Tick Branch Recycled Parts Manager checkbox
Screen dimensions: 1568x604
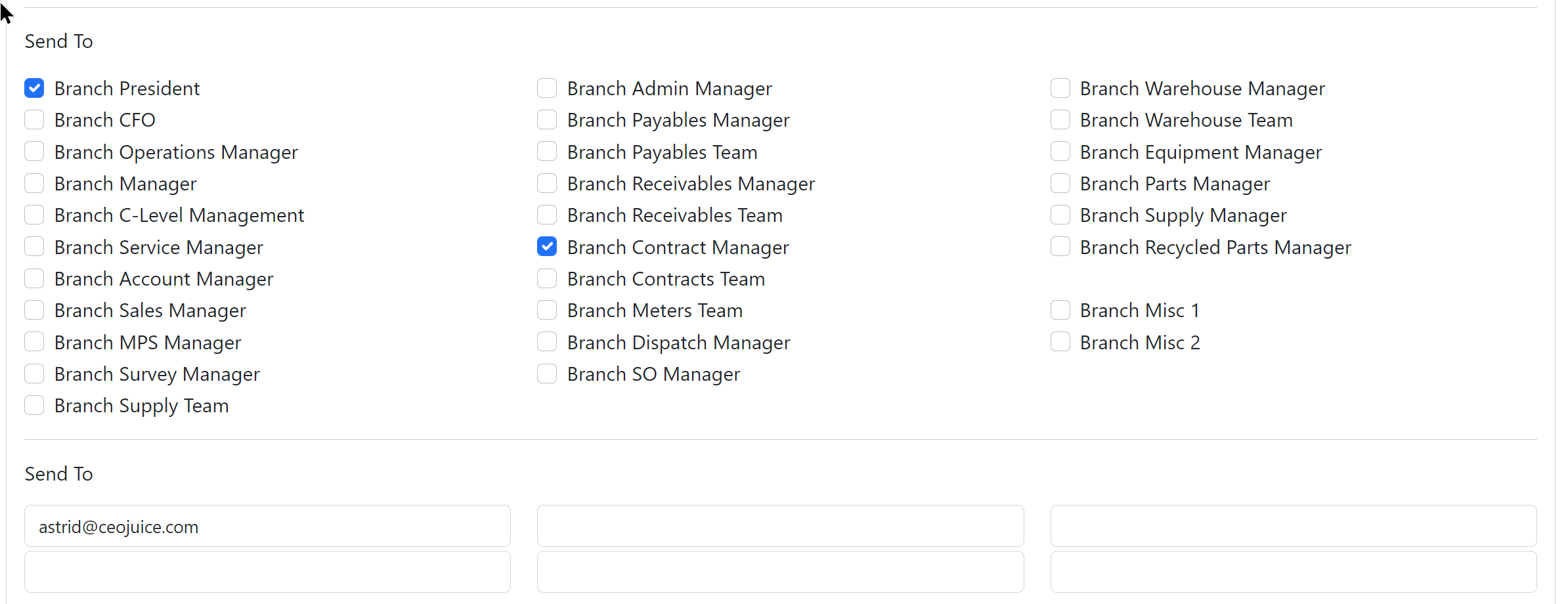(x=1060, y=247)
